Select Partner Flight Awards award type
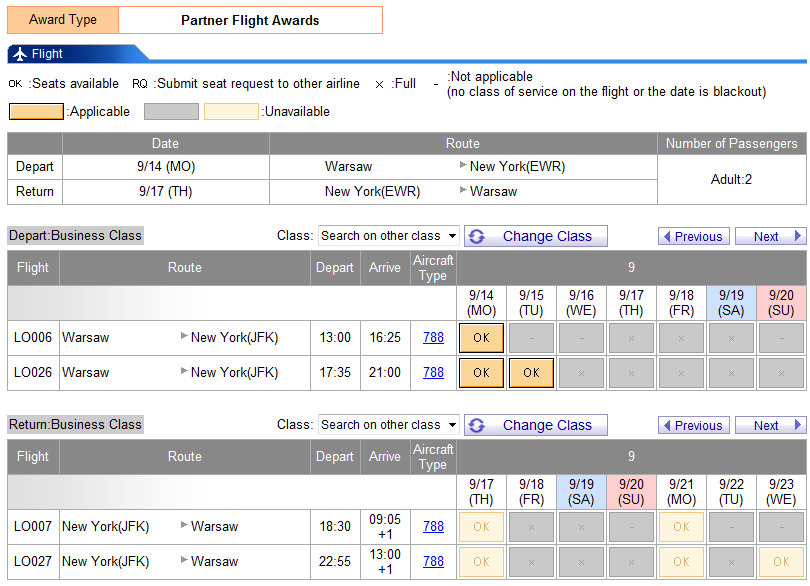 (250, 20)
